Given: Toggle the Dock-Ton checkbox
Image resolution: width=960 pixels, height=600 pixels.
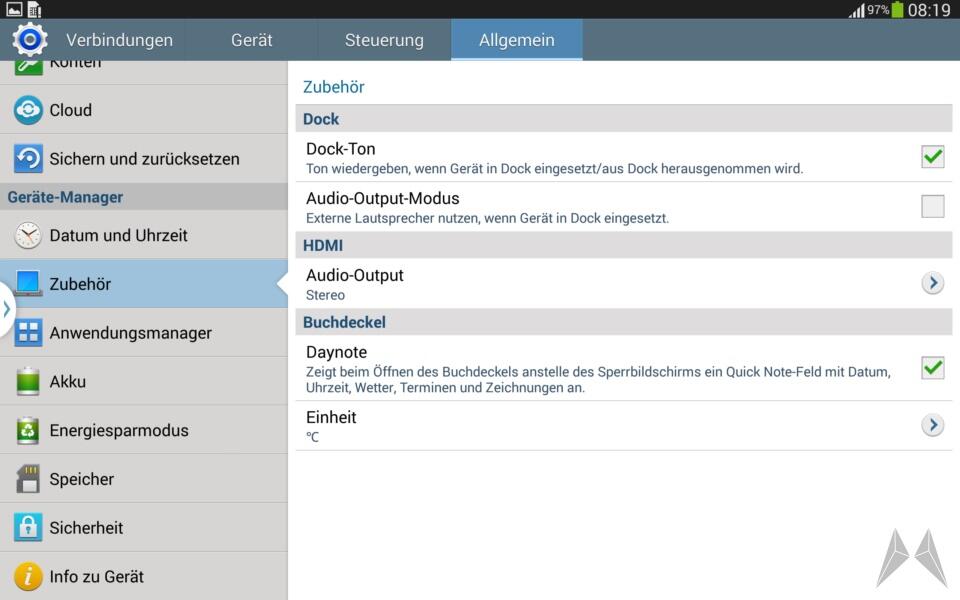Looking at the screenshot, I should (932, 157).
